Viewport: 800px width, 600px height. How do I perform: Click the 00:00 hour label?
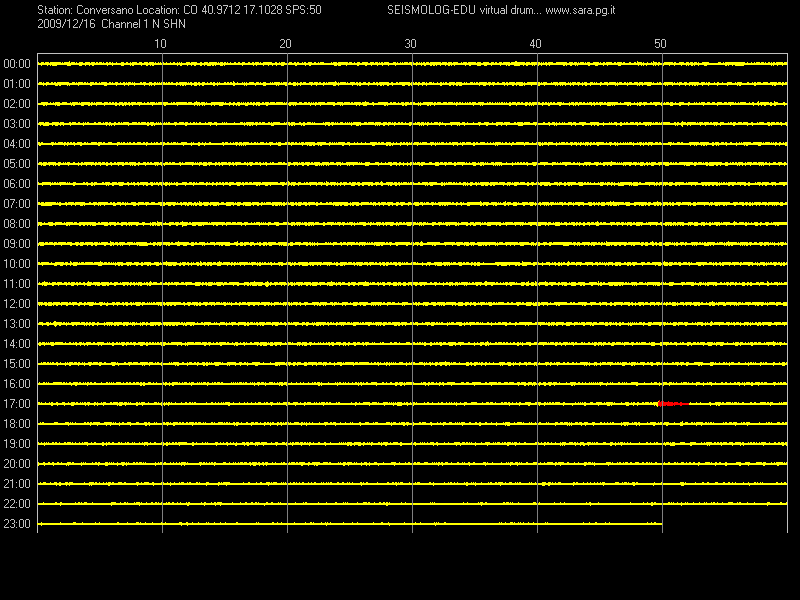17,64
